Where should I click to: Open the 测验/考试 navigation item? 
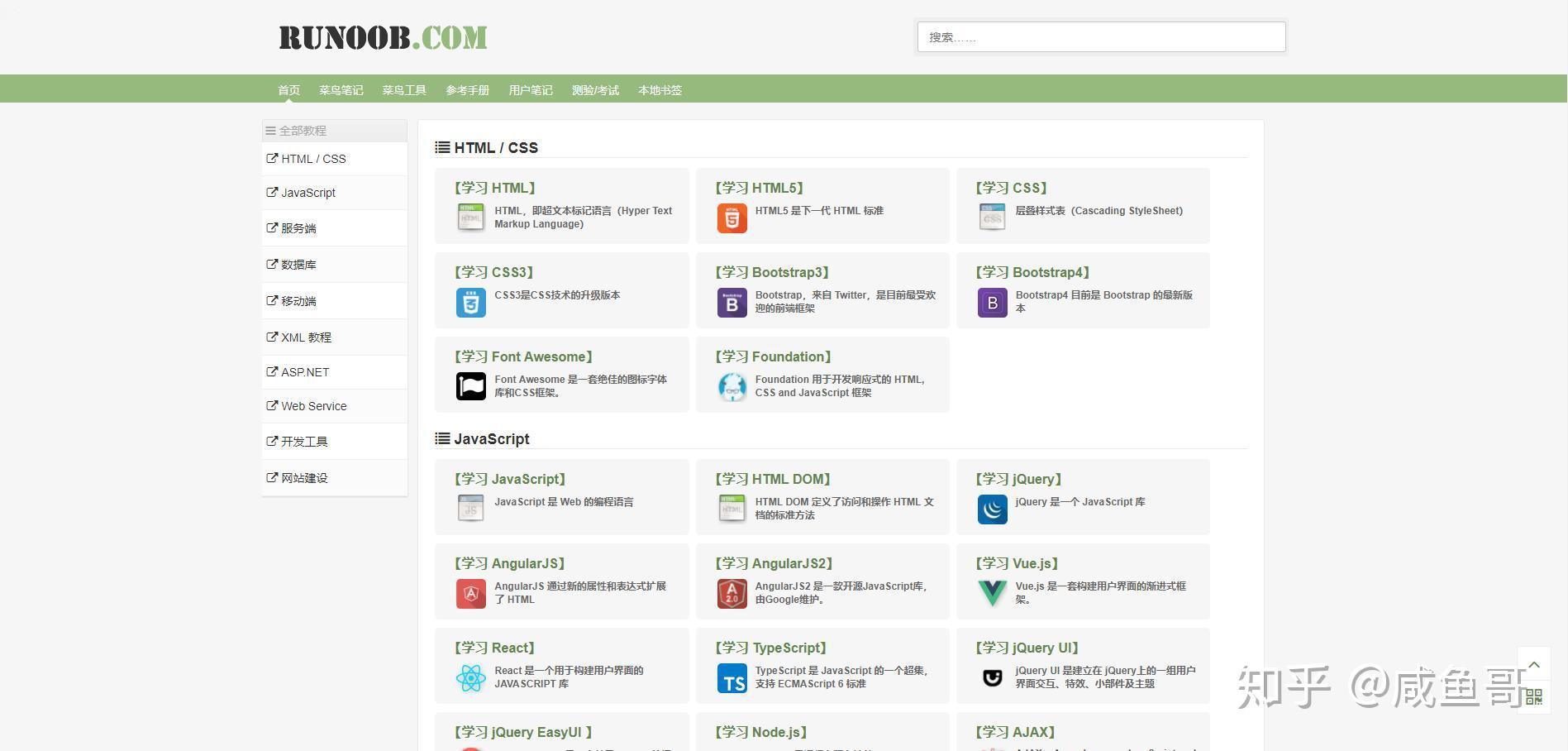click(x=595, y=90)
